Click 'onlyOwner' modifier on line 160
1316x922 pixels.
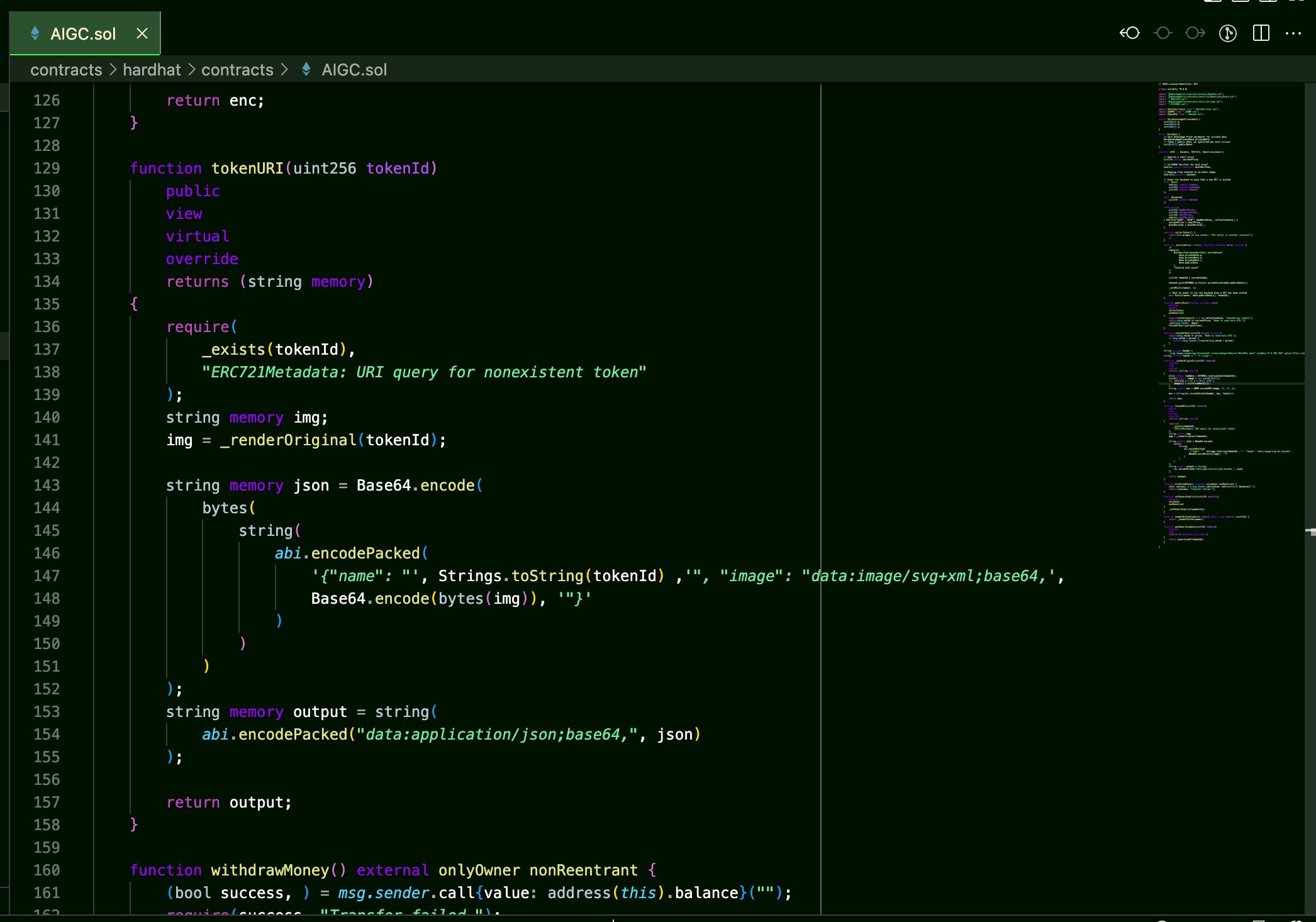point(479,870)
